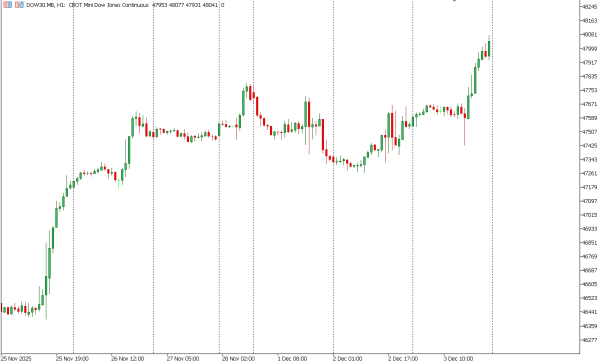
Task: Click the 47179 price axis label
Action: pyautogui.click(x=589, y=187)
